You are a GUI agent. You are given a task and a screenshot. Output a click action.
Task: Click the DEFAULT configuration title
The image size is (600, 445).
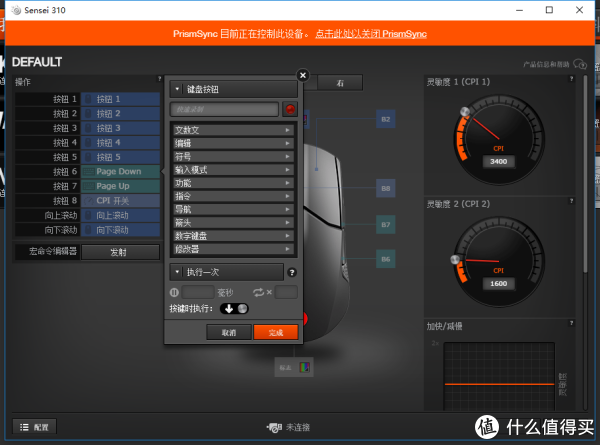tap(37, 62)
